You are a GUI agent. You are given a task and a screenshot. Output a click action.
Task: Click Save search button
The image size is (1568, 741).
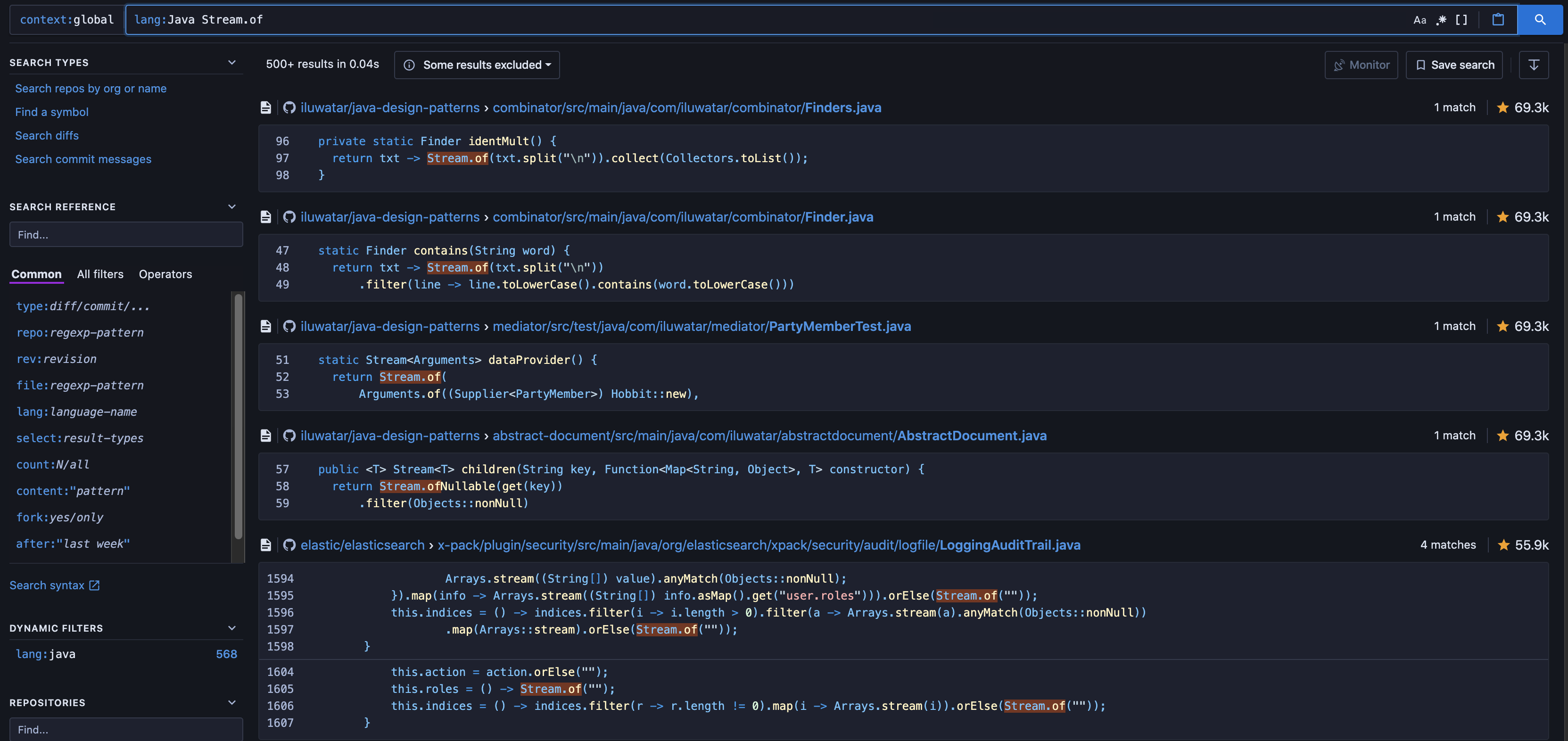1453,65
